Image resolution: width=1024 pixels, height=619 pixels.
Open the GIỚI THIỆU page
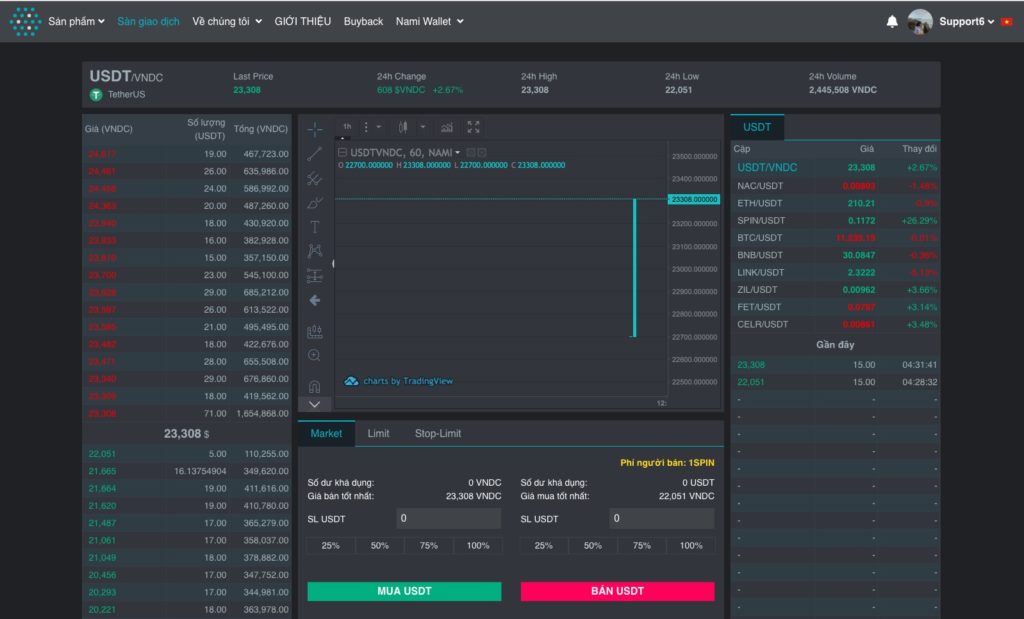point(302,22)
